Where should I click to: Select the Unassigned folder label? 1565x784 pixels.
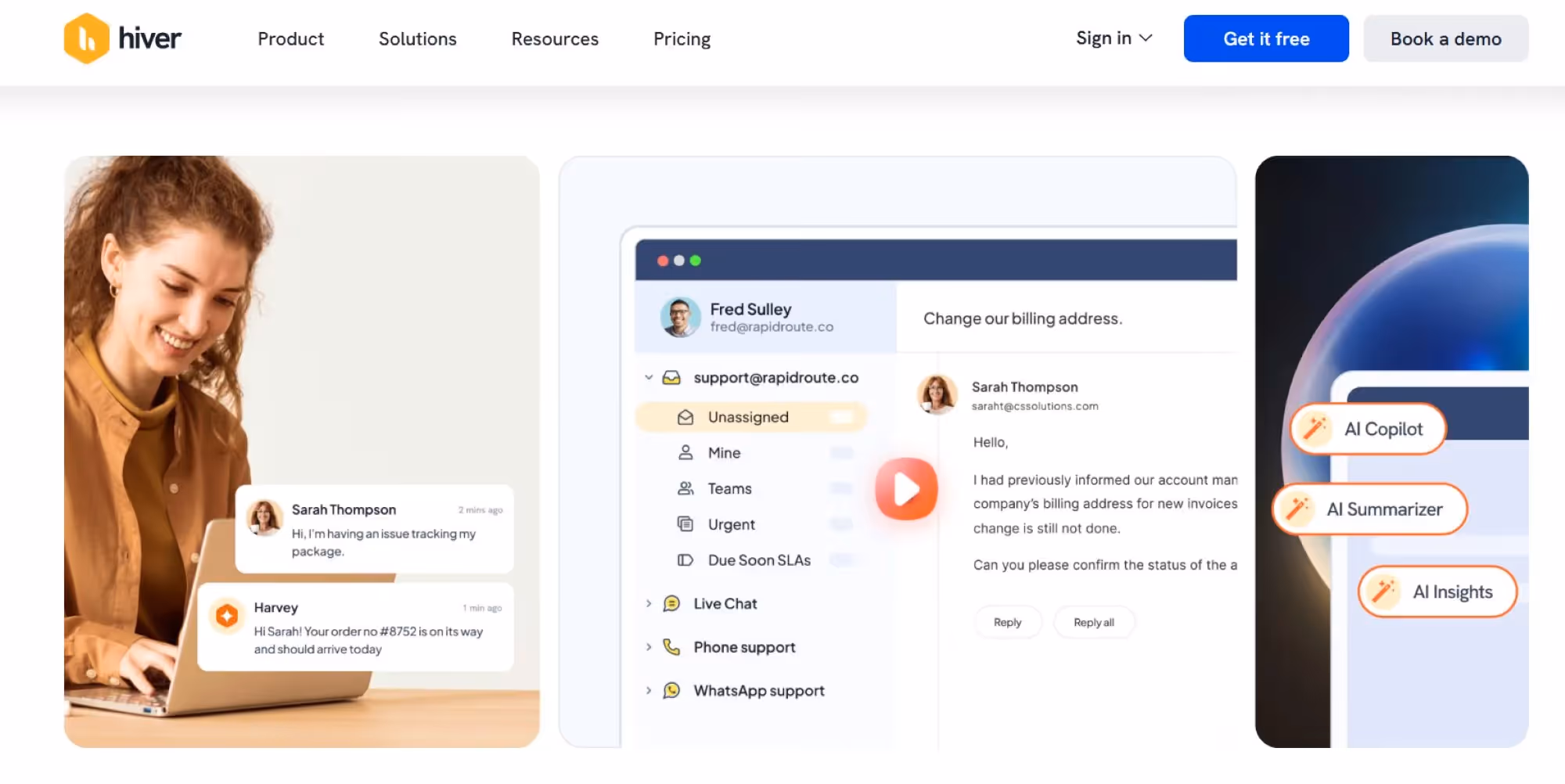[x=748, y=417]
